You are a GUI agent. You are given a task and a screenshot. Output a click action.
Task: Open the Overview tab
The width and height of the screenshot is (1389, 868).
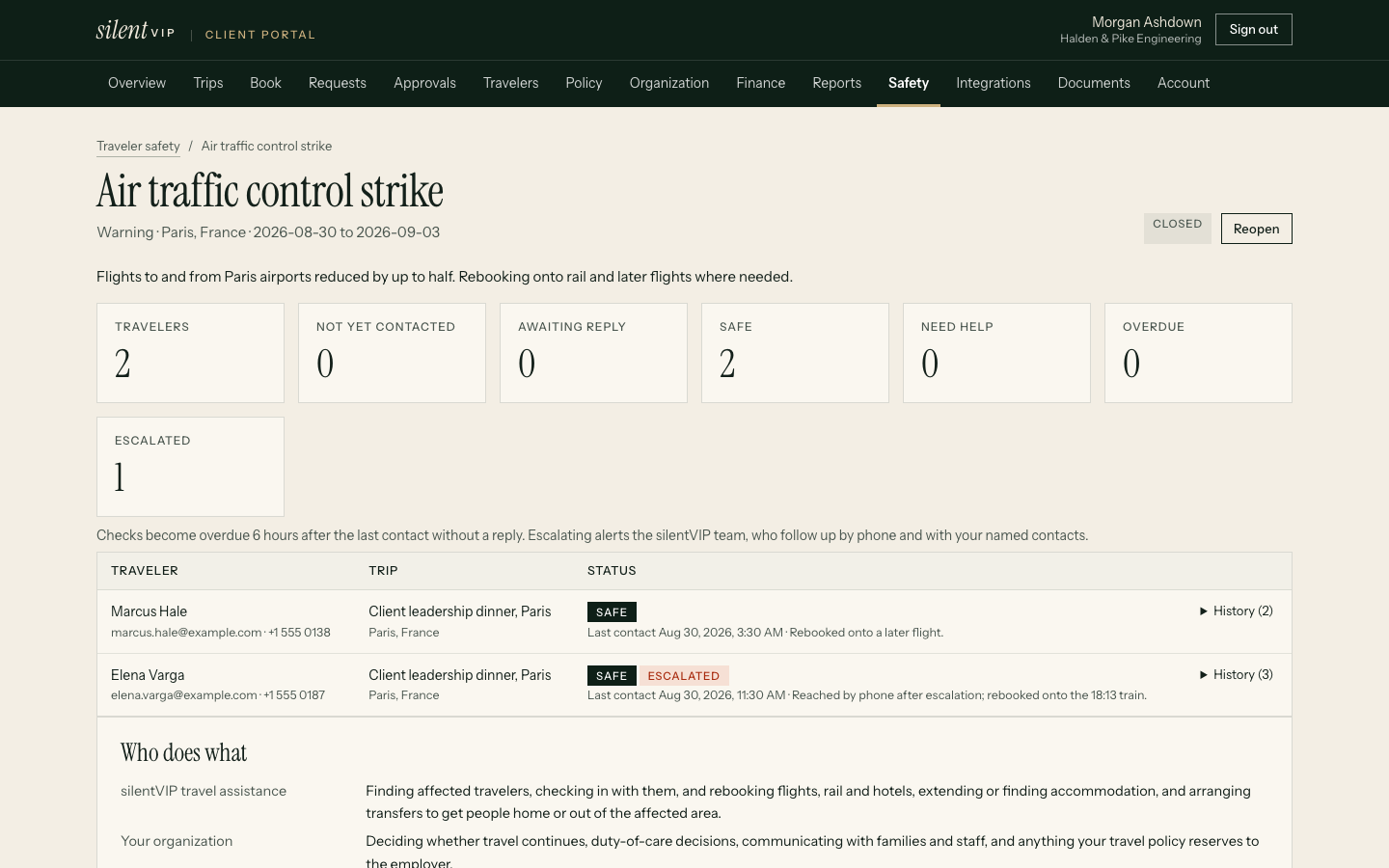pyautogui.click(x=137, y=83)
